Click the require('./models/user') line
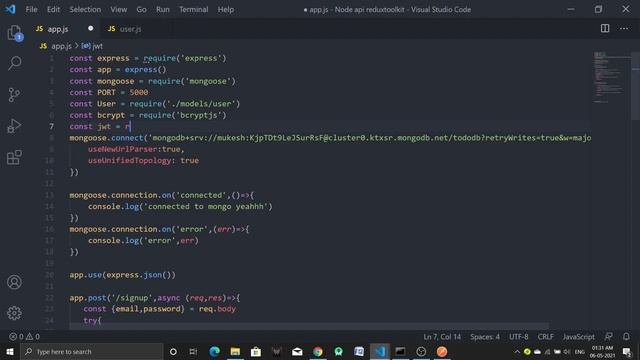 [x=155, y=104]
